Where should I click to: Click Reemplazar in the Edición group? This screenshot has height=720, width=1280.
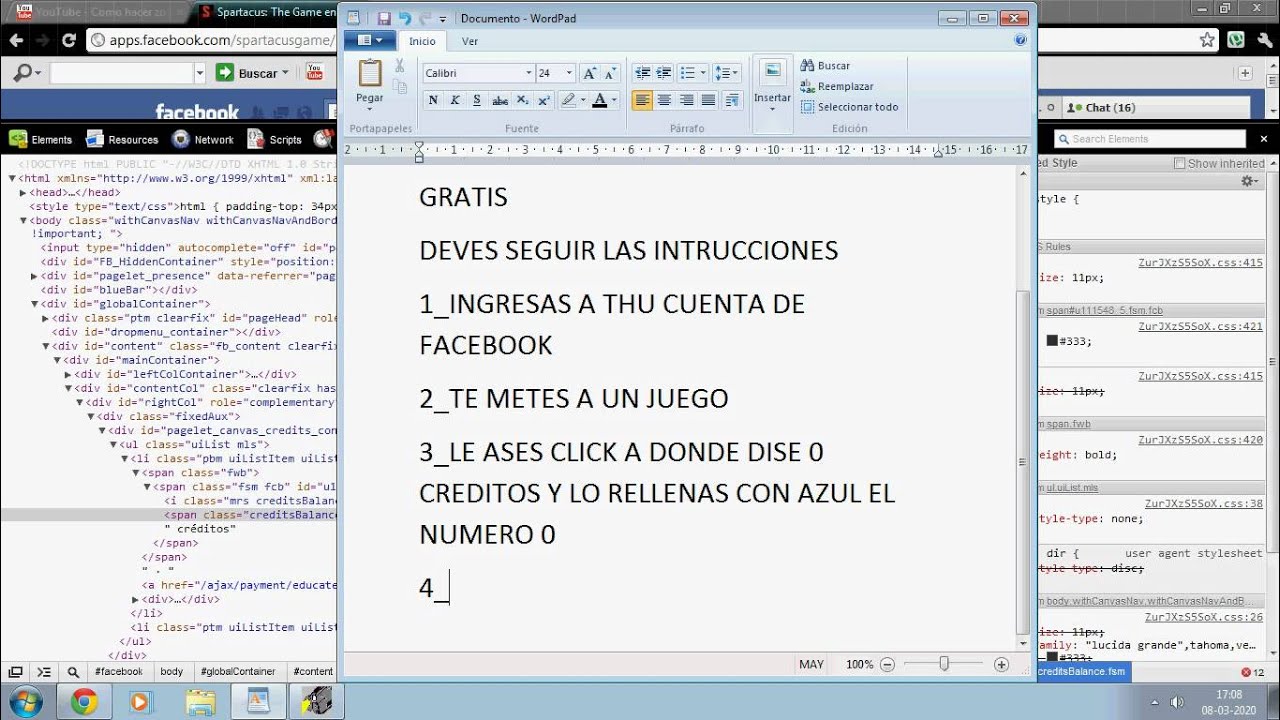(837, 87)
